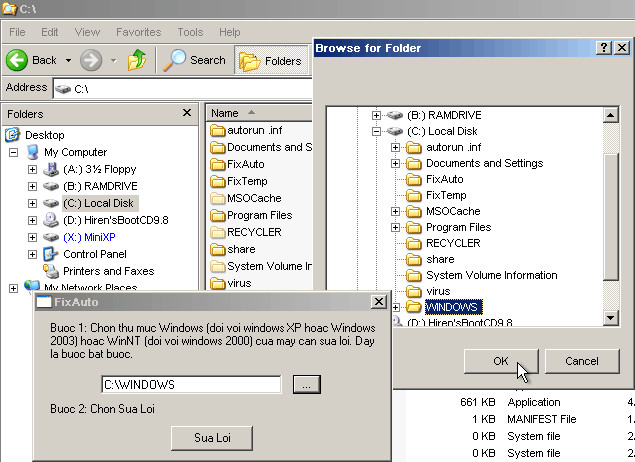Expand (B:) RAMDRIVE in the Folders pane
635x462 pixels.
tap(32, 187)
